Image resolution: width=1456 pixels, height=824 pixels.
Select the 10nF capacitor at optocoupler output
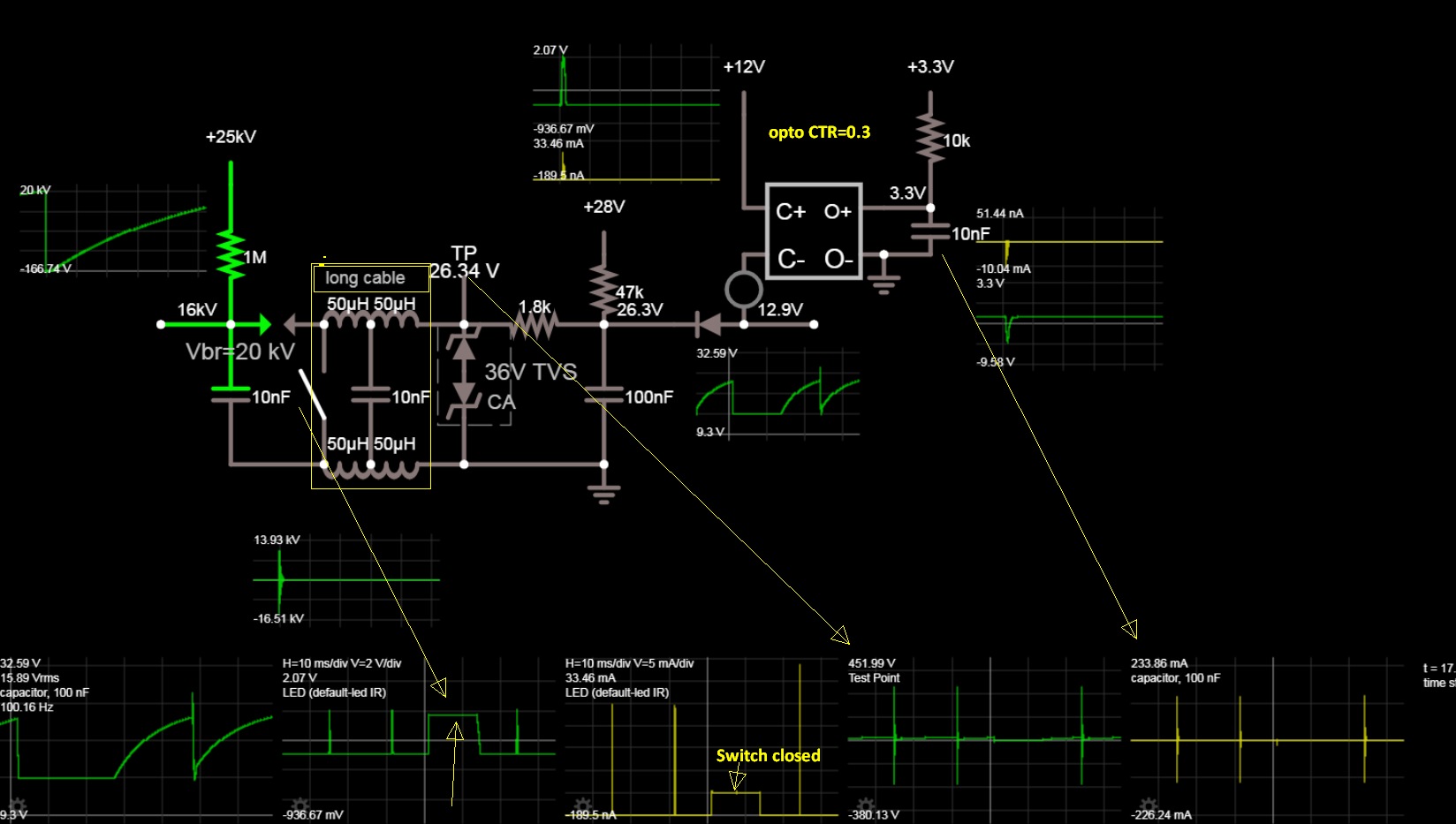coord(930,231)
